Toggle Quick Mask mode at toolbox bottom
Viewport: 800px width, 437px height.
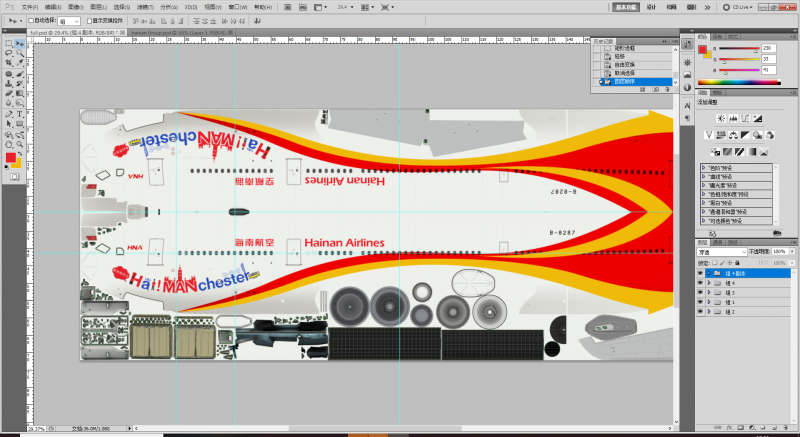(x=14, y=176)
